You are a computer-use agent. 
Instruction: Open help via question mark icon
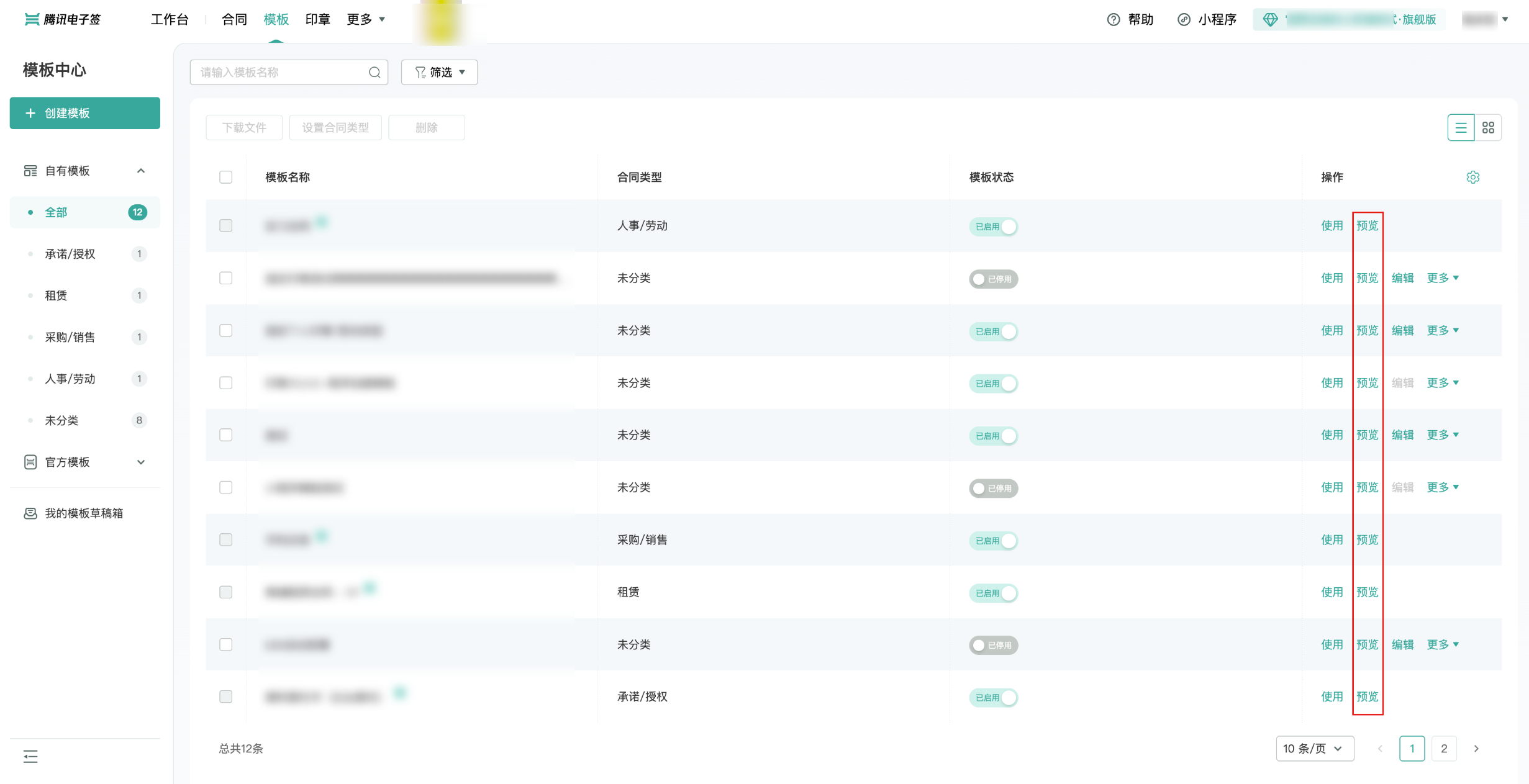[x=1114, y=20]
